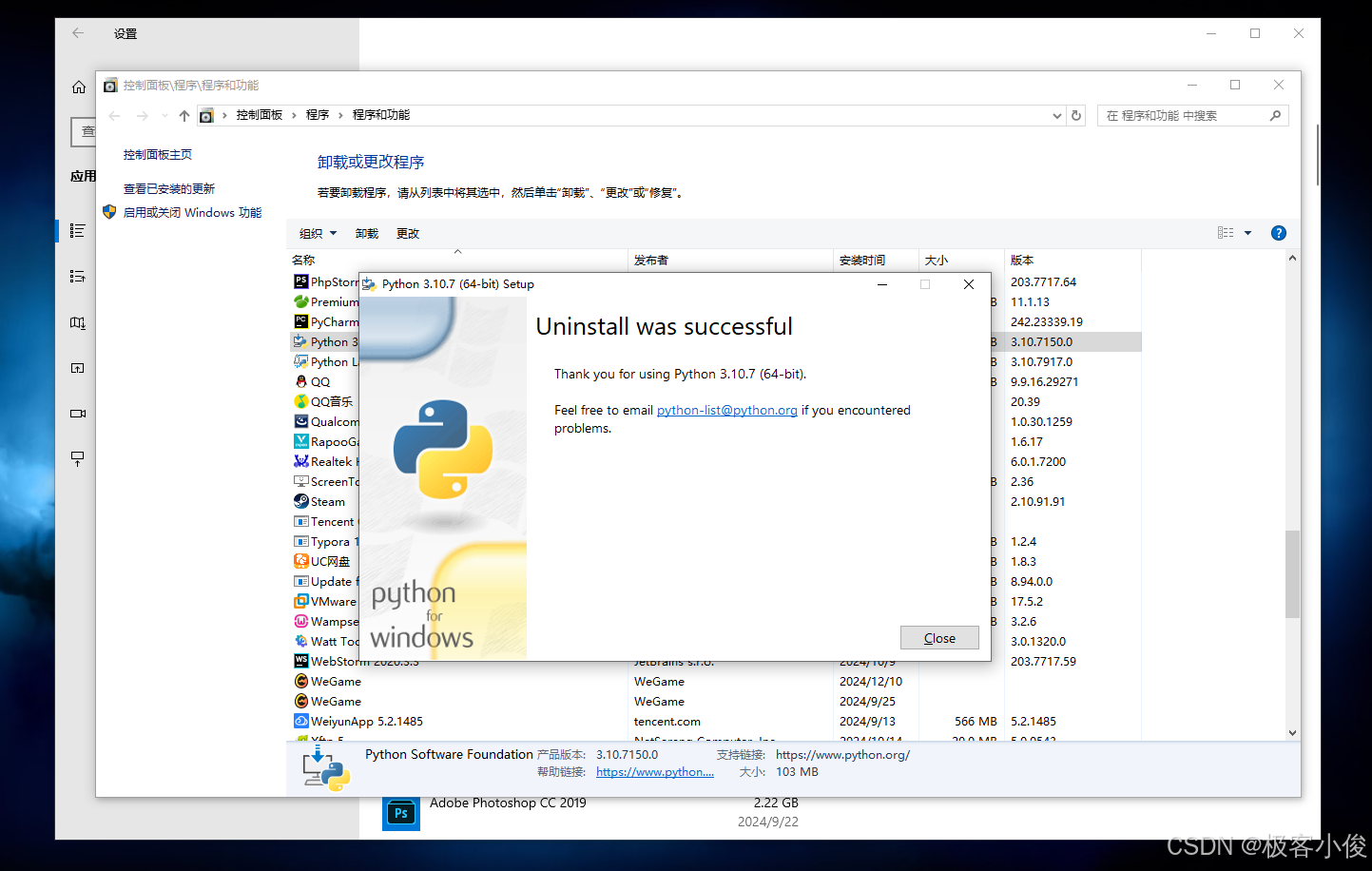Click the Typora icon in program list
The height and width of the screenshot is (871, 1372).
[300, 541]
